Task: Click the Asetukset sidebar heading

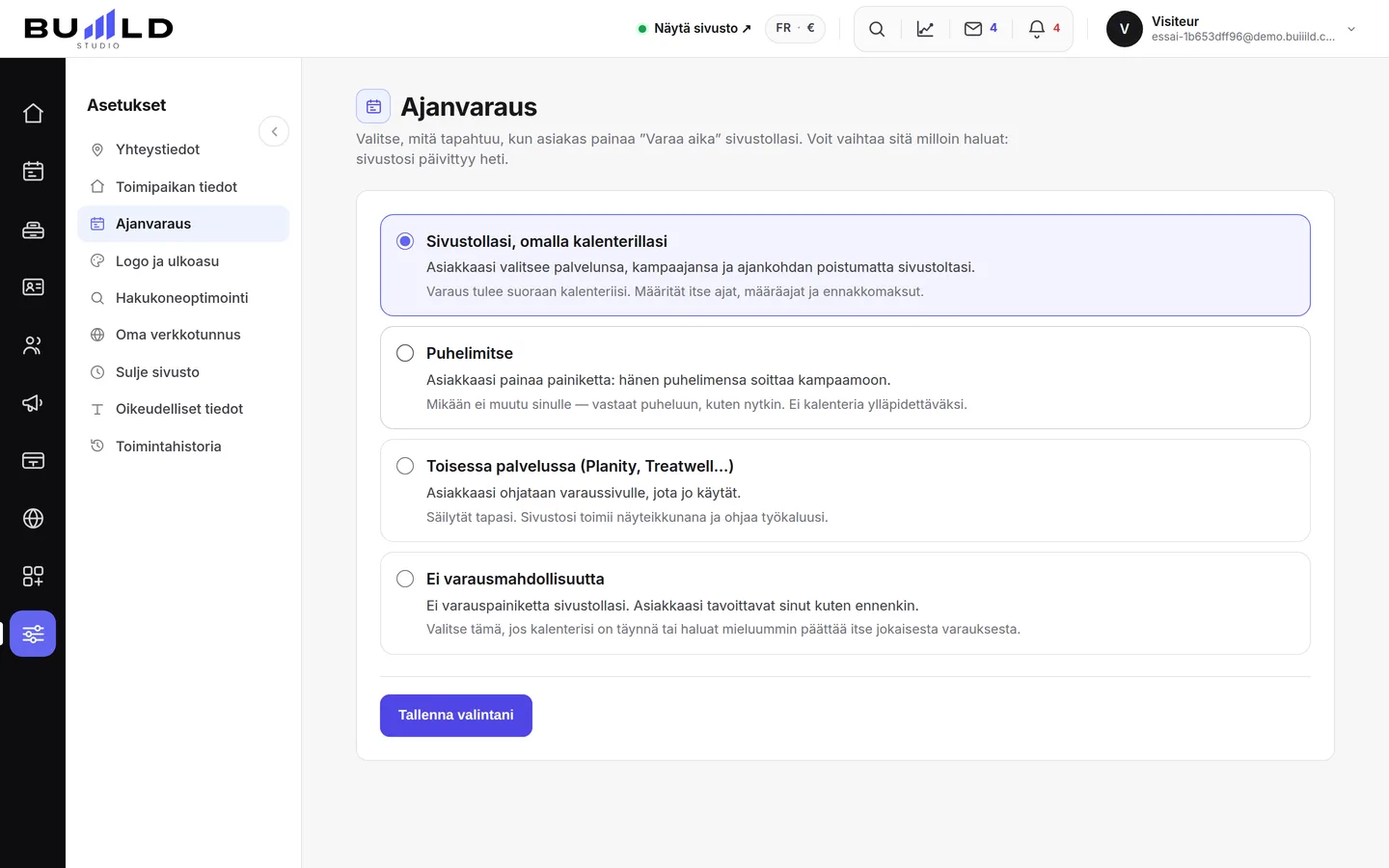Action: point(126,105)
